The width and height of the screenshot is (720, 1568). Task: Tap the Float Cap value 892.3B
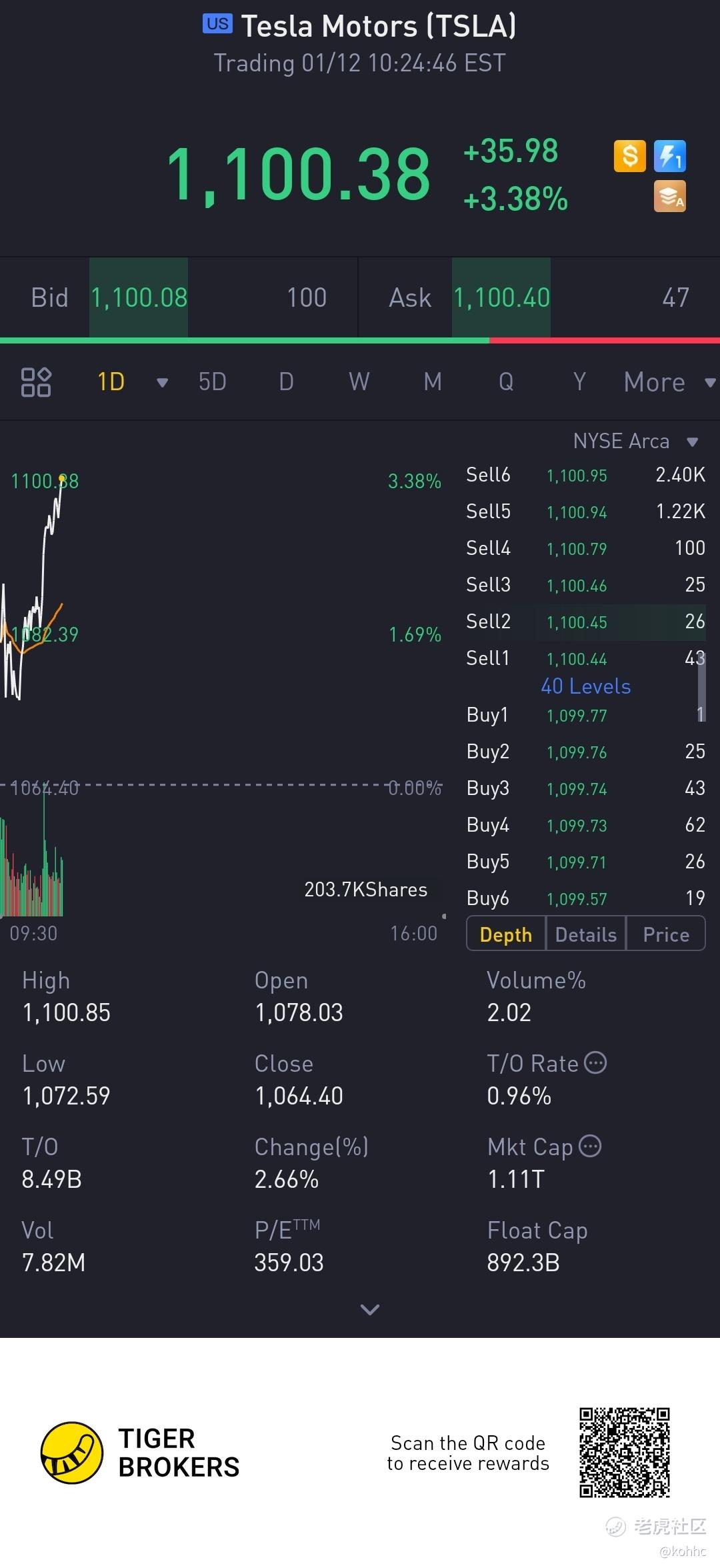coord(523,1263)
